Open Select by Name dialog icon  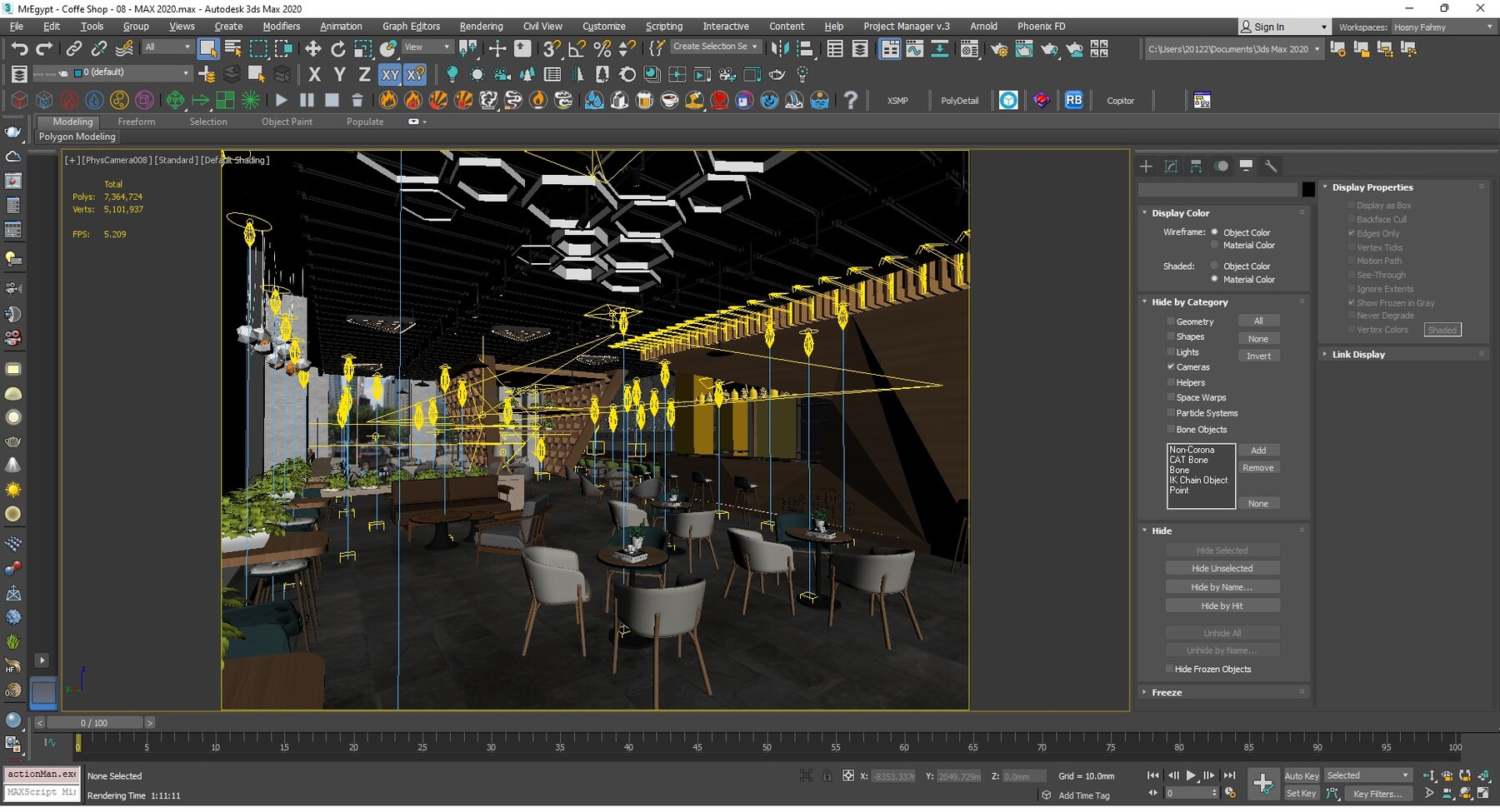[232, 48]
